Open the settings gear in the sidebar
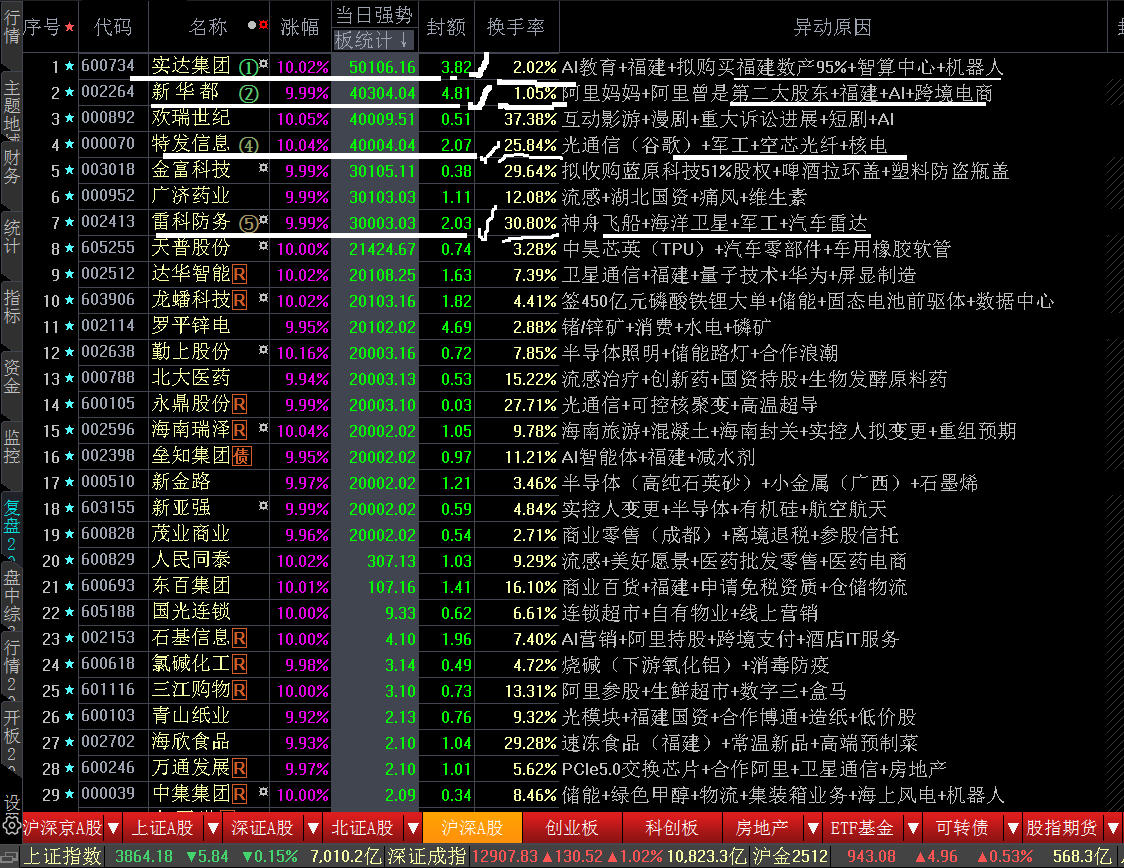Image resolution: width=1124 pixels, height=868 pixels. [11, 824]
